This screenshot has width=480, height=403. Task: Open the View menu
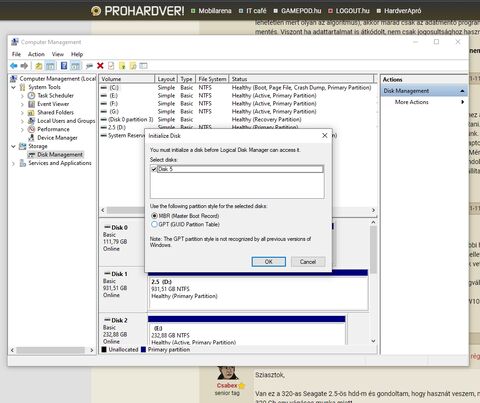click(57, 54)
